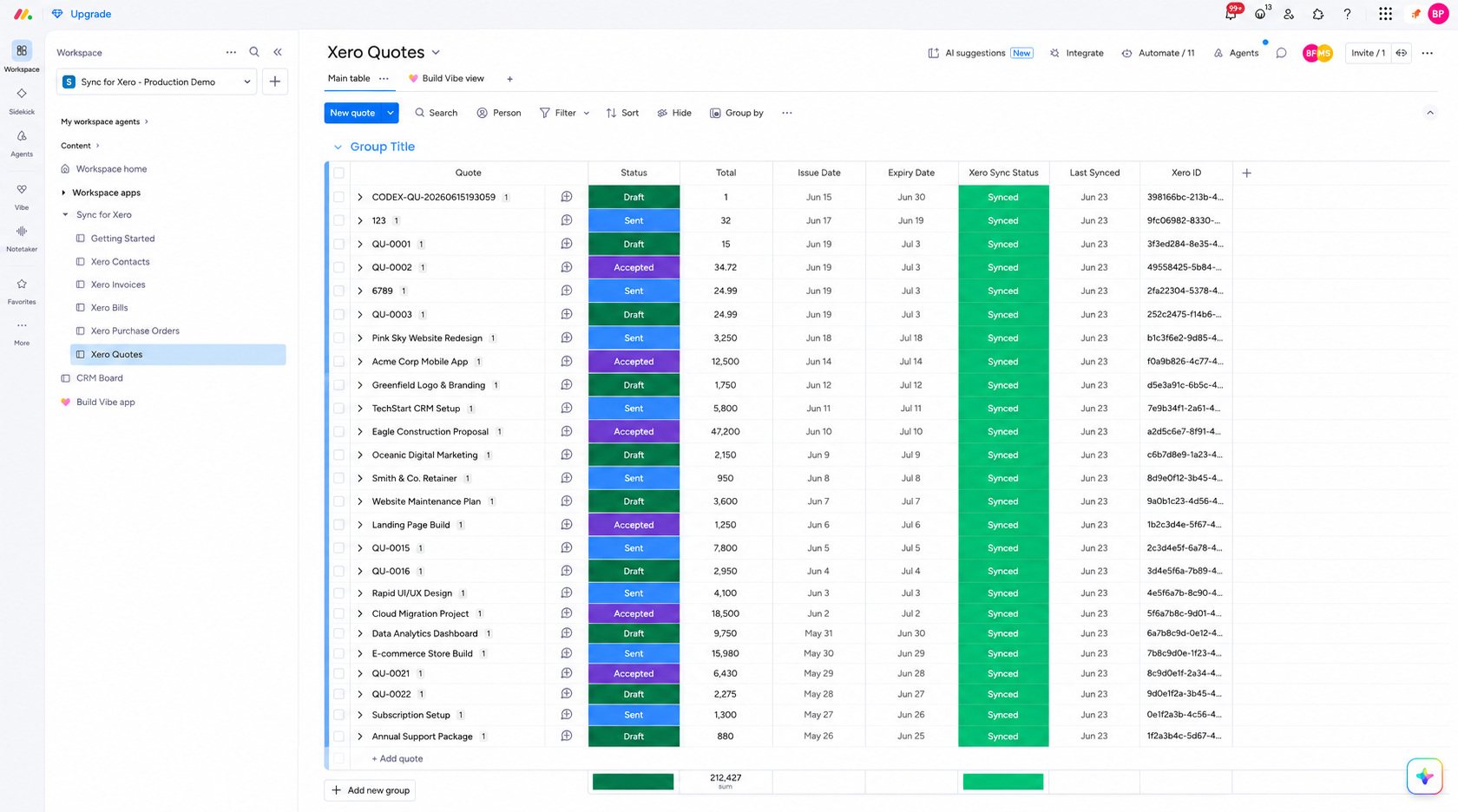Select the QU-0002 row checkbox
This screenshot has width=1458, height=812.
339,267
